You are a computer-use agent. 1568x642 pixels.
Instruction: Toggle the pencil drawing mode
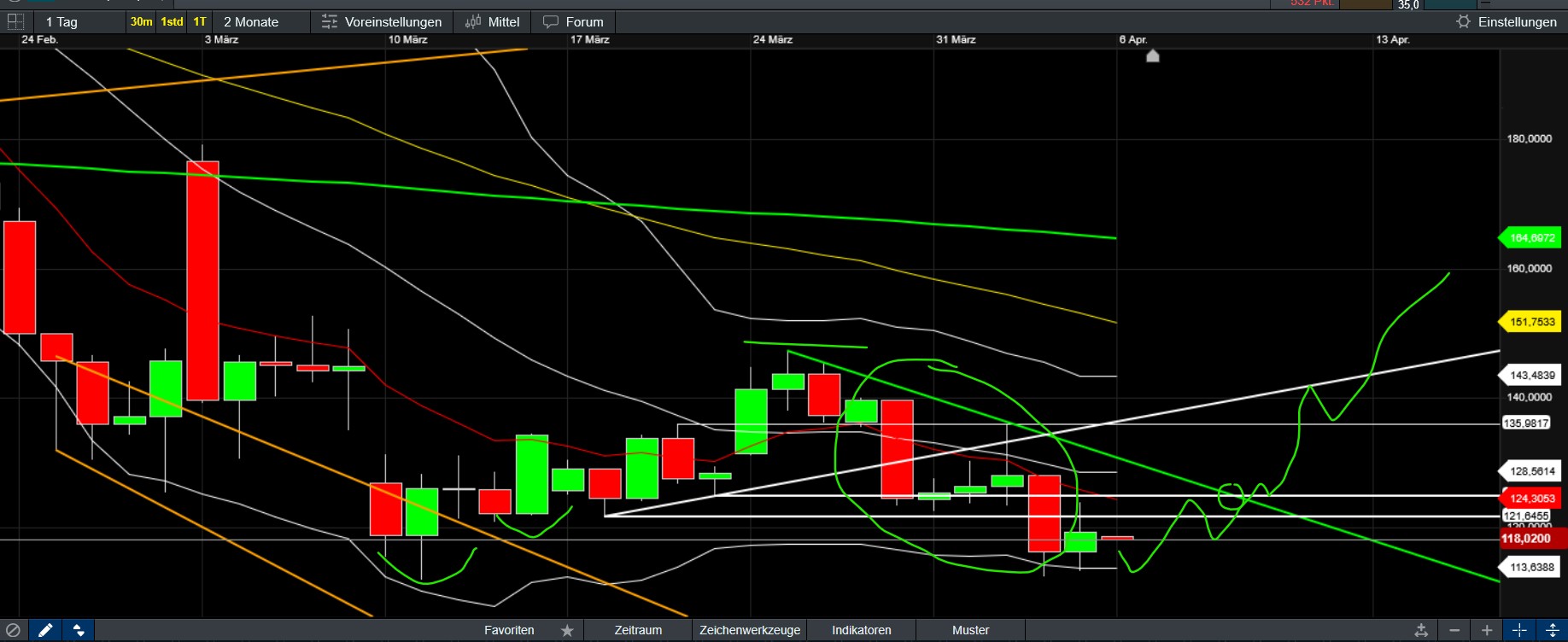[45, 630]
